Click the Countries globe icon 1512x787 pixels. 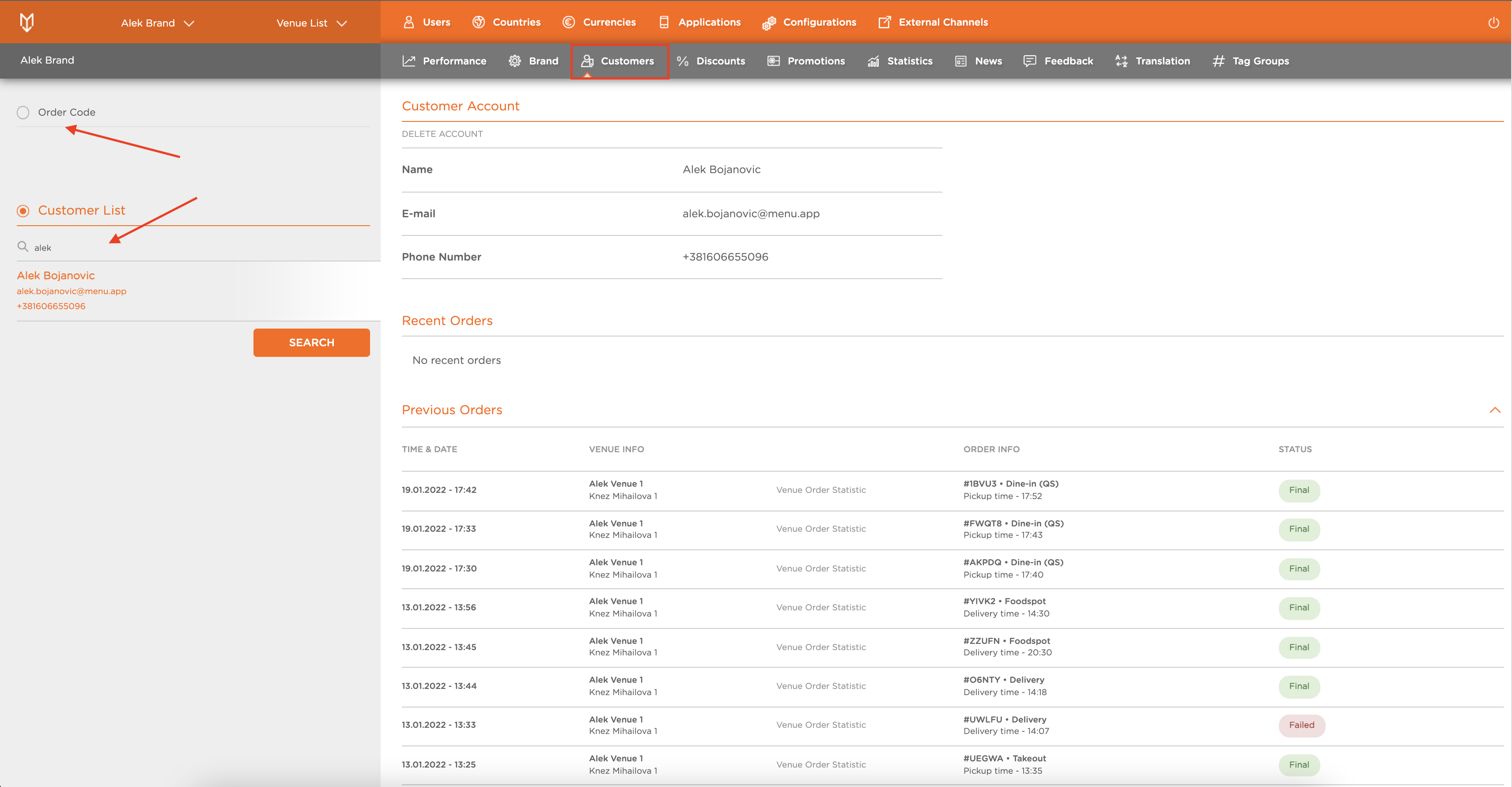[478, 22]
